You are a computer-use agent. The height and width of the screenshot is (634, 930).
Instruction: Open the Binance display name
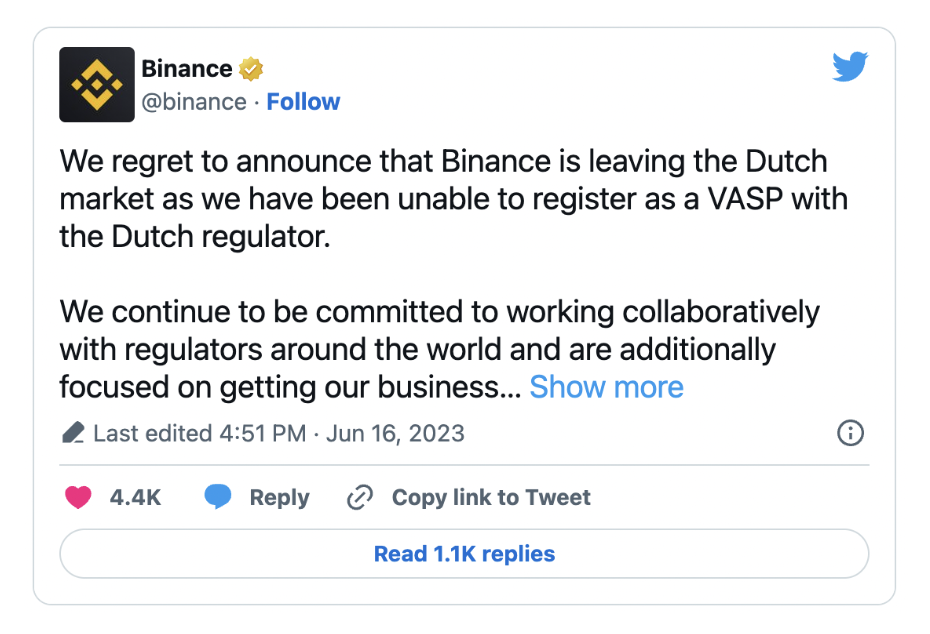click(x=187, y=69)
